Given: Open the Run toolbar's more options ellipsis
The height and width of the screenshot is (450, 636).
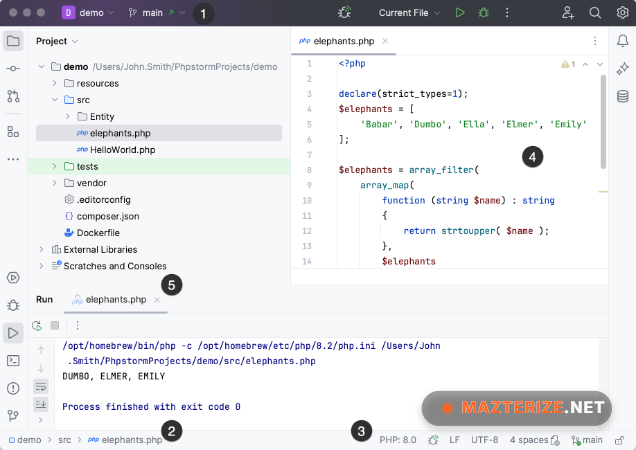Looking at the screenshot, I should tap(77, 325).
